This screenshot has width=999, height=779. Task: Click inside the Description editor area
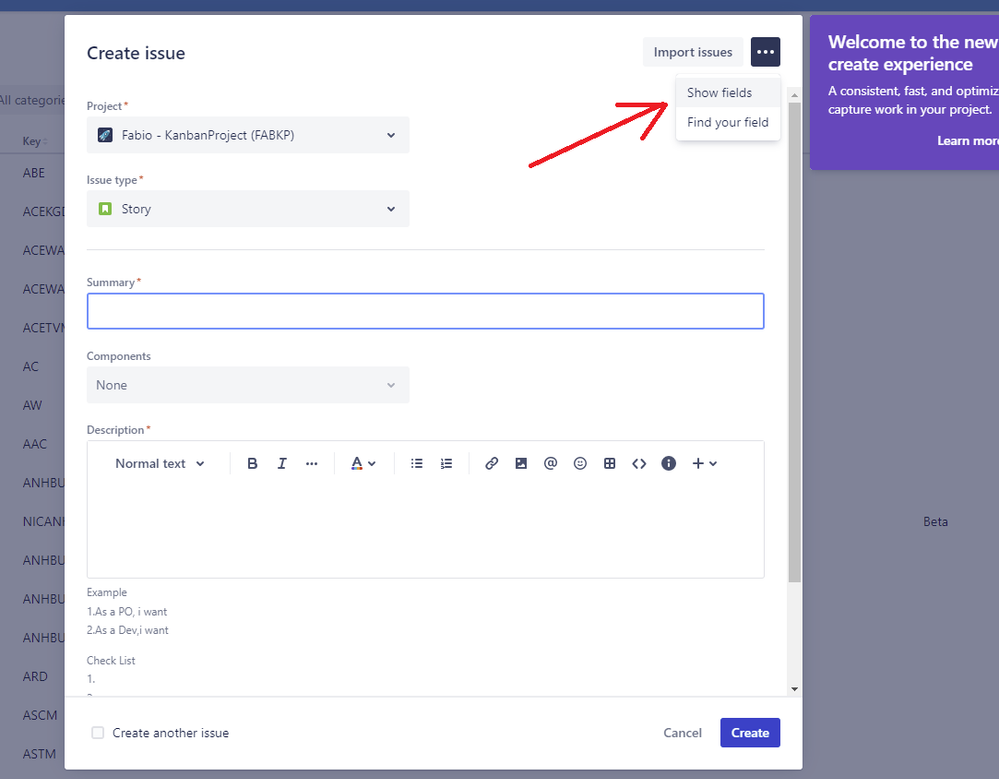tap(426, 529)
